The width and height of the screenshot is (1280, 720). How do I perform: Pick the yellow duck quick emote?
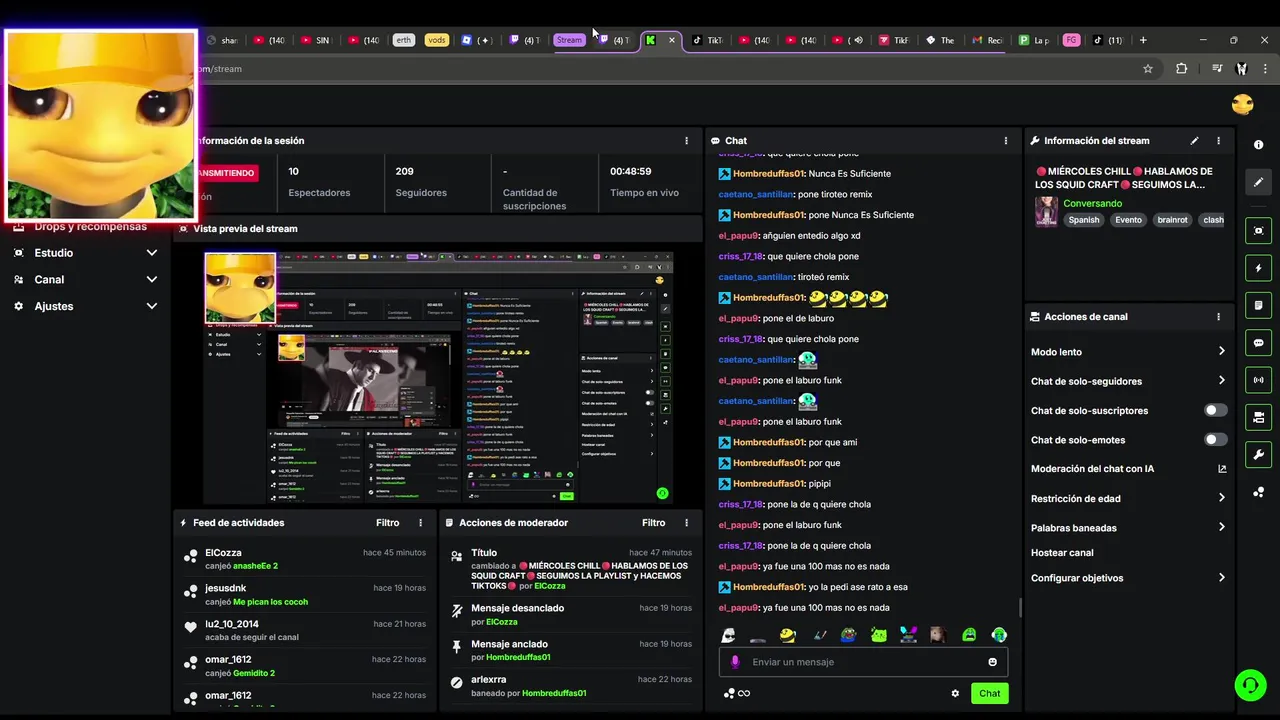click(788, 635)
